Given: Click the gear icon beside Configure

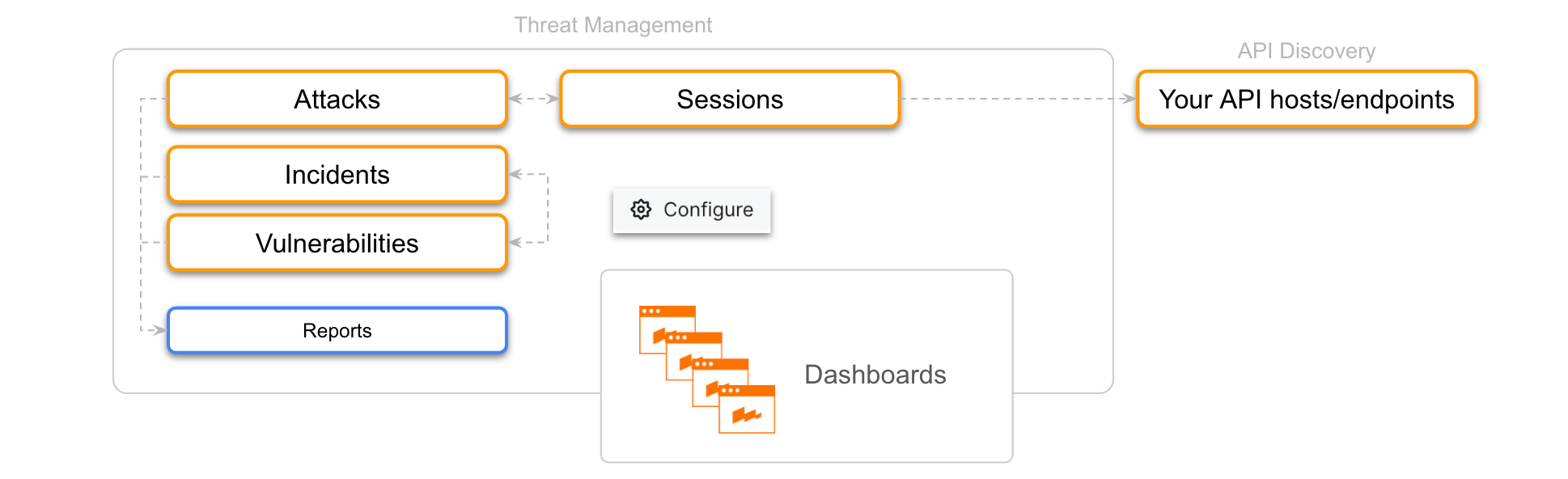Looking at the screenshot, I should coord(641,210).
